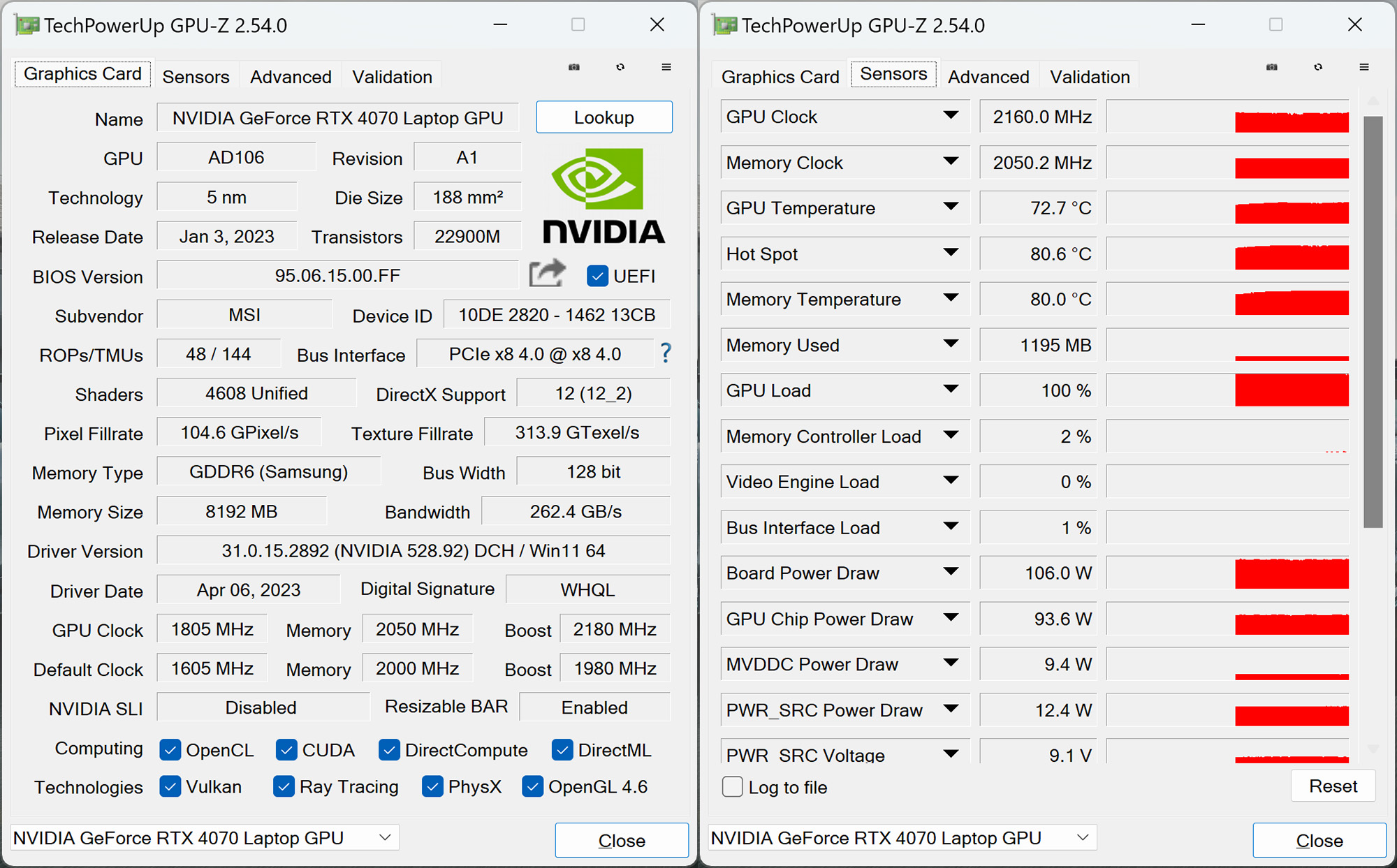Click the Bus Interface question mark icon
This screenshot has height=868, width=1397.
click(x=666, y=353)
